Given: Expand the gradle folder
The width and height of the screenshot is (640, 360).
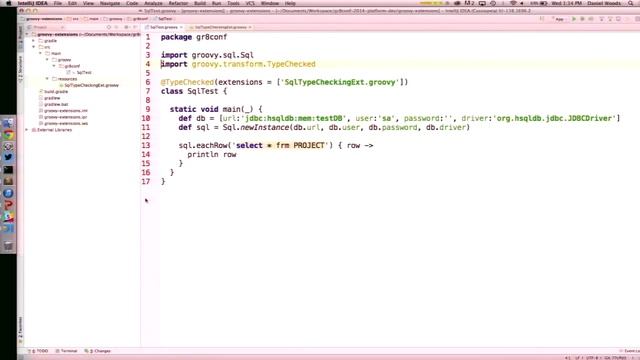Looking at the screenshot, I should point(34,41).
